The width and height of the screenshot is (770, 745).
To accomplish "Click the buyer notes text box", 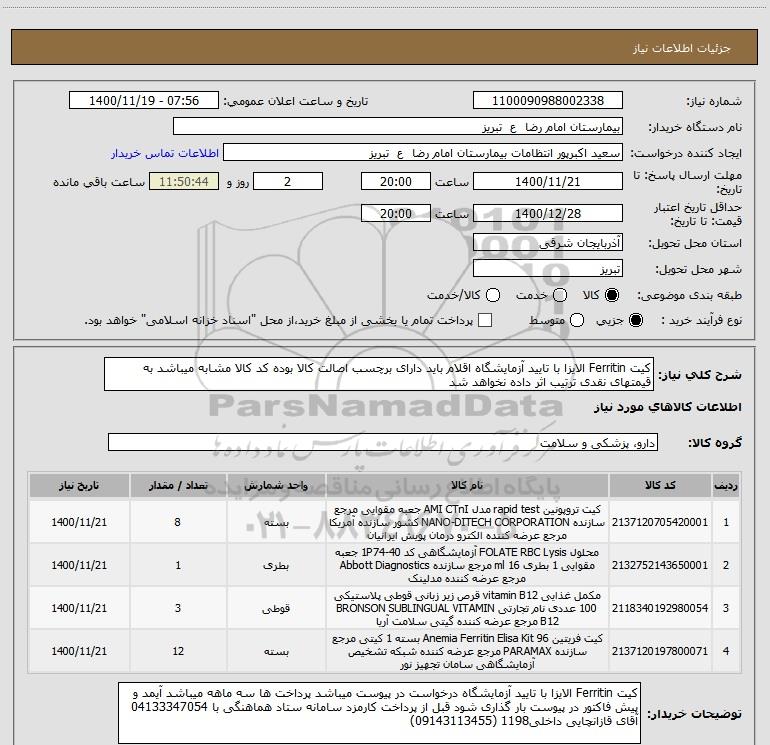I will point(379,713).
